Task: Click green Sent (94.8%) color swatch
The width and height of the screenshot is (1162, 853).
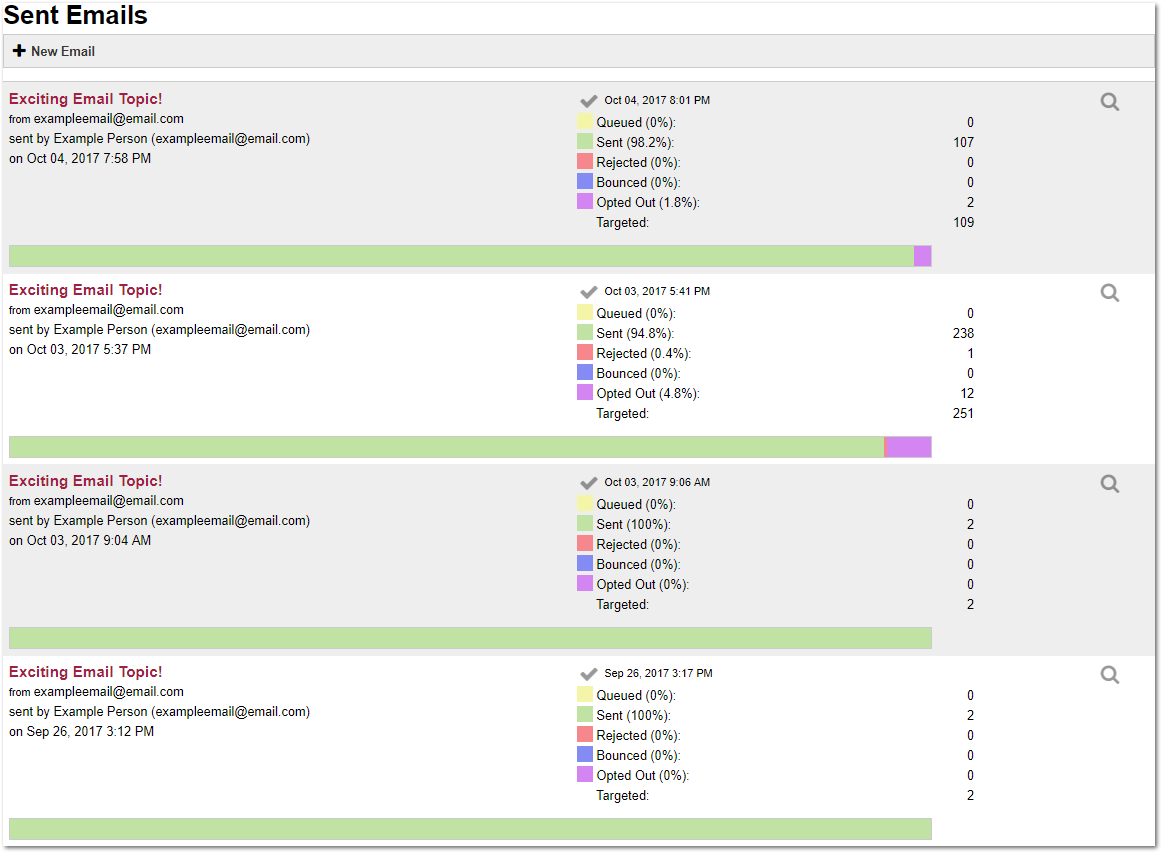Action: (x=585, y=333)
